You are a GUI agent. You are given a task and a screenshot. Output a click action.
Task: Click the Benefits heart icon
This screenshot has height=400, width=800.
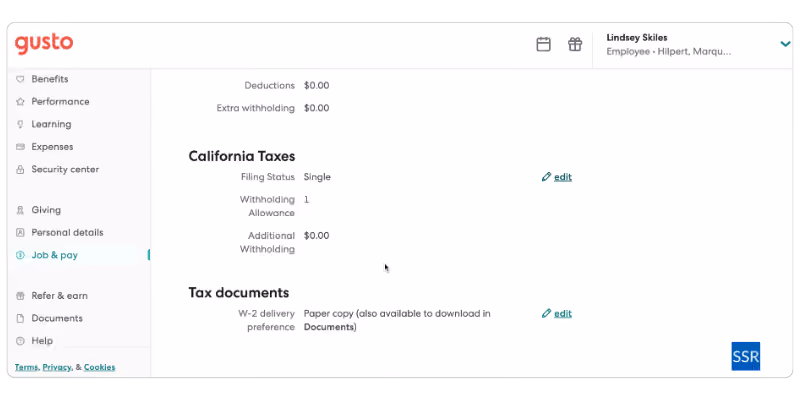click(x=20, y=79)
